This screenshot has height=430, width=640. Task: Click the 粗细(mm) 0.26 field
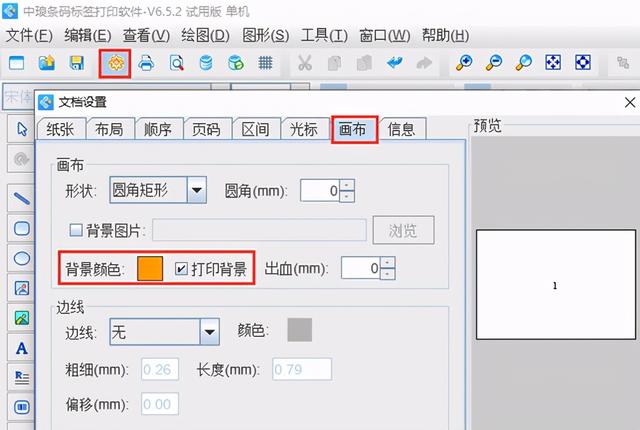click(x=160, y=370)
